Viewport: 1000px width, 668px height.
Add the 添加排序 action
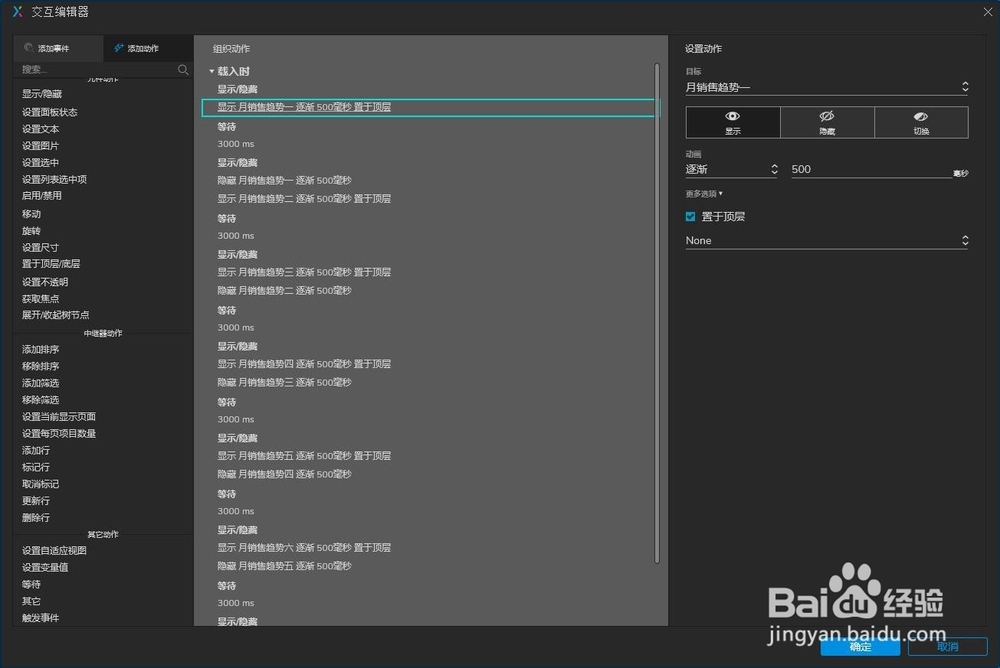pos(40,349)
